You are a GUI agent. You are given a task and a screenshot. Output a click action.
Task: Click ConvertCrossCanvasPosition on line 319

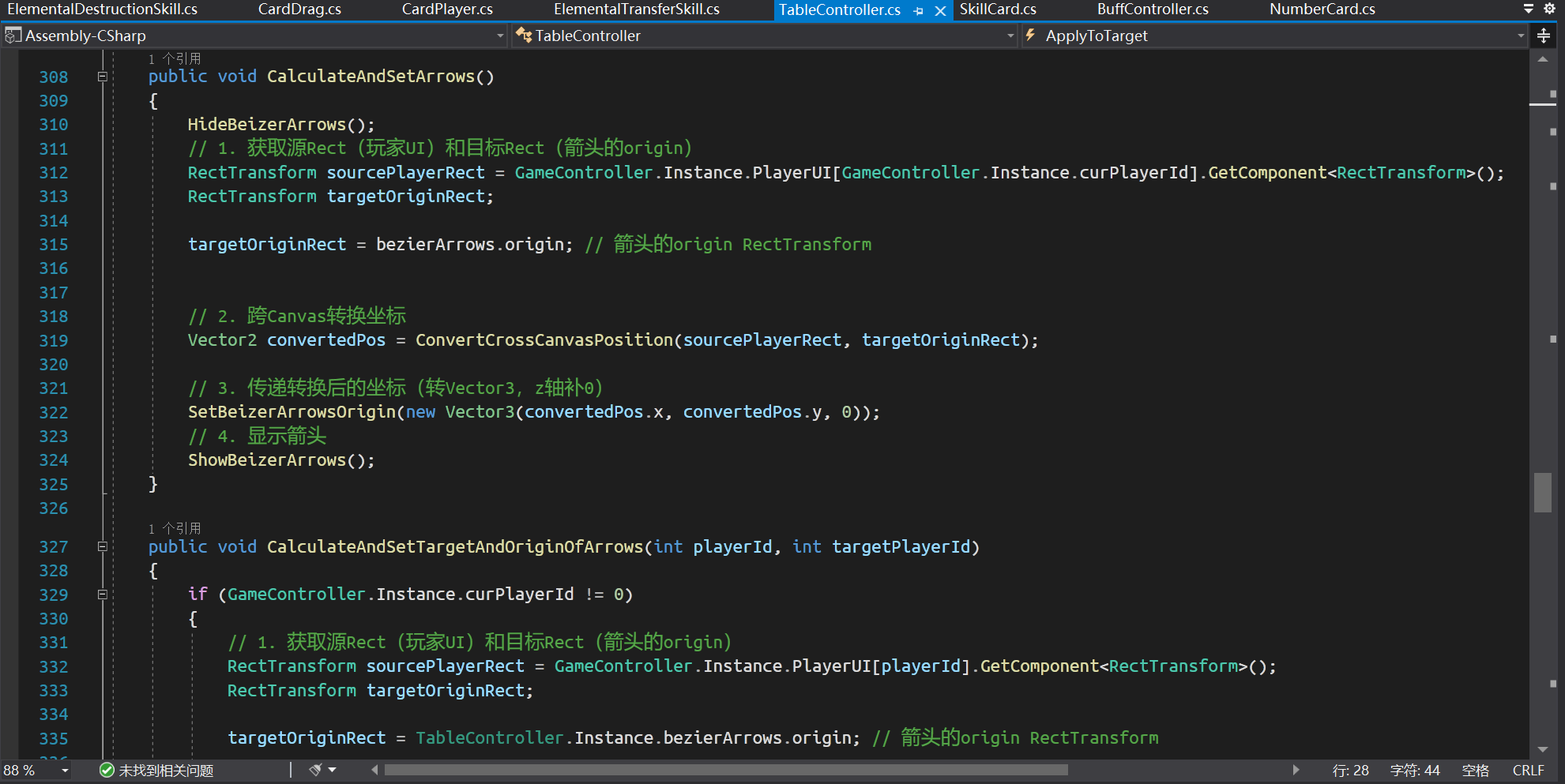pyautogui.click(x=544, y=340)
